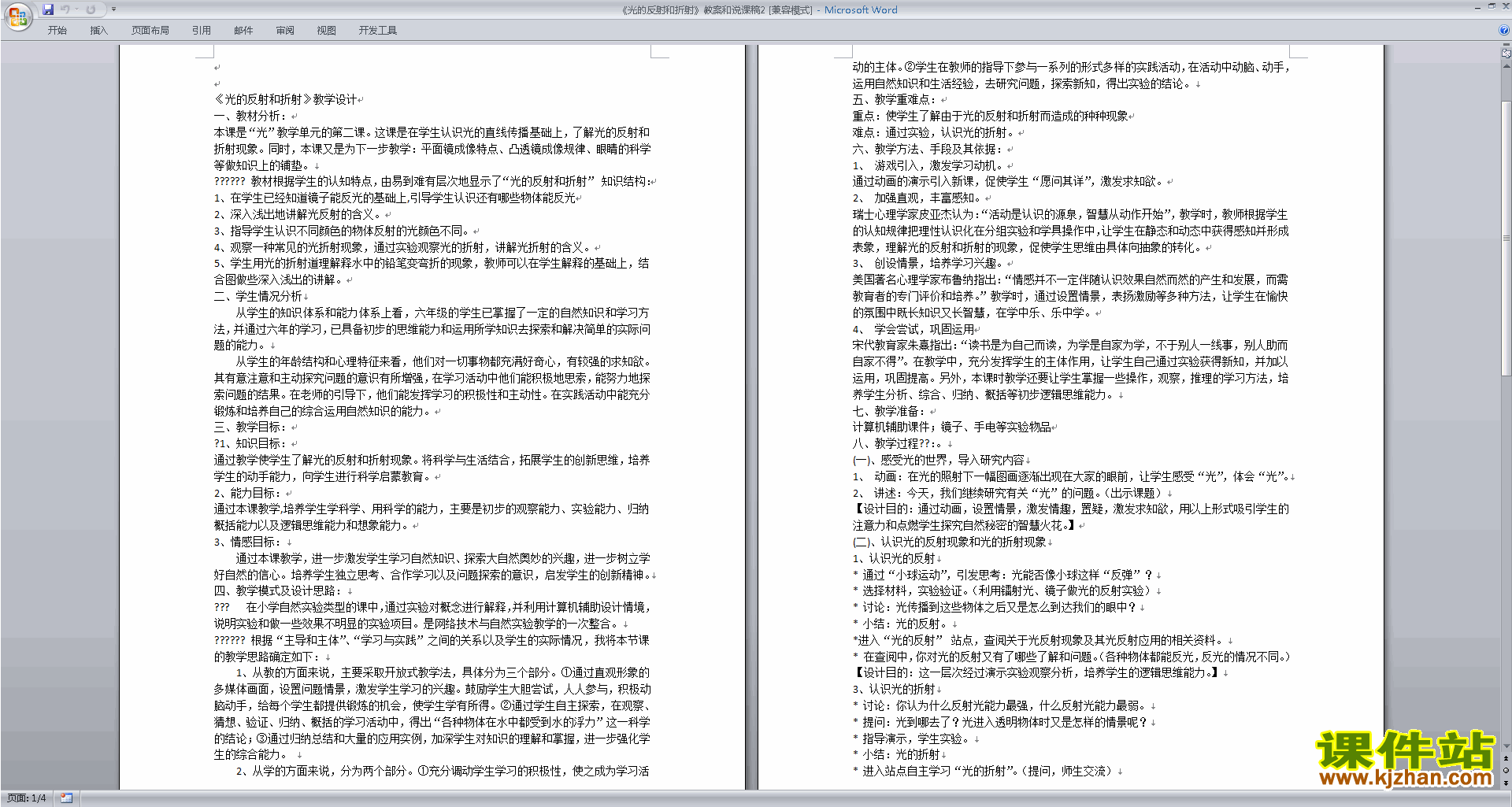Open Customize Quick Access Toolbar dropdown

pyautogui.click(x=113, y=9)
